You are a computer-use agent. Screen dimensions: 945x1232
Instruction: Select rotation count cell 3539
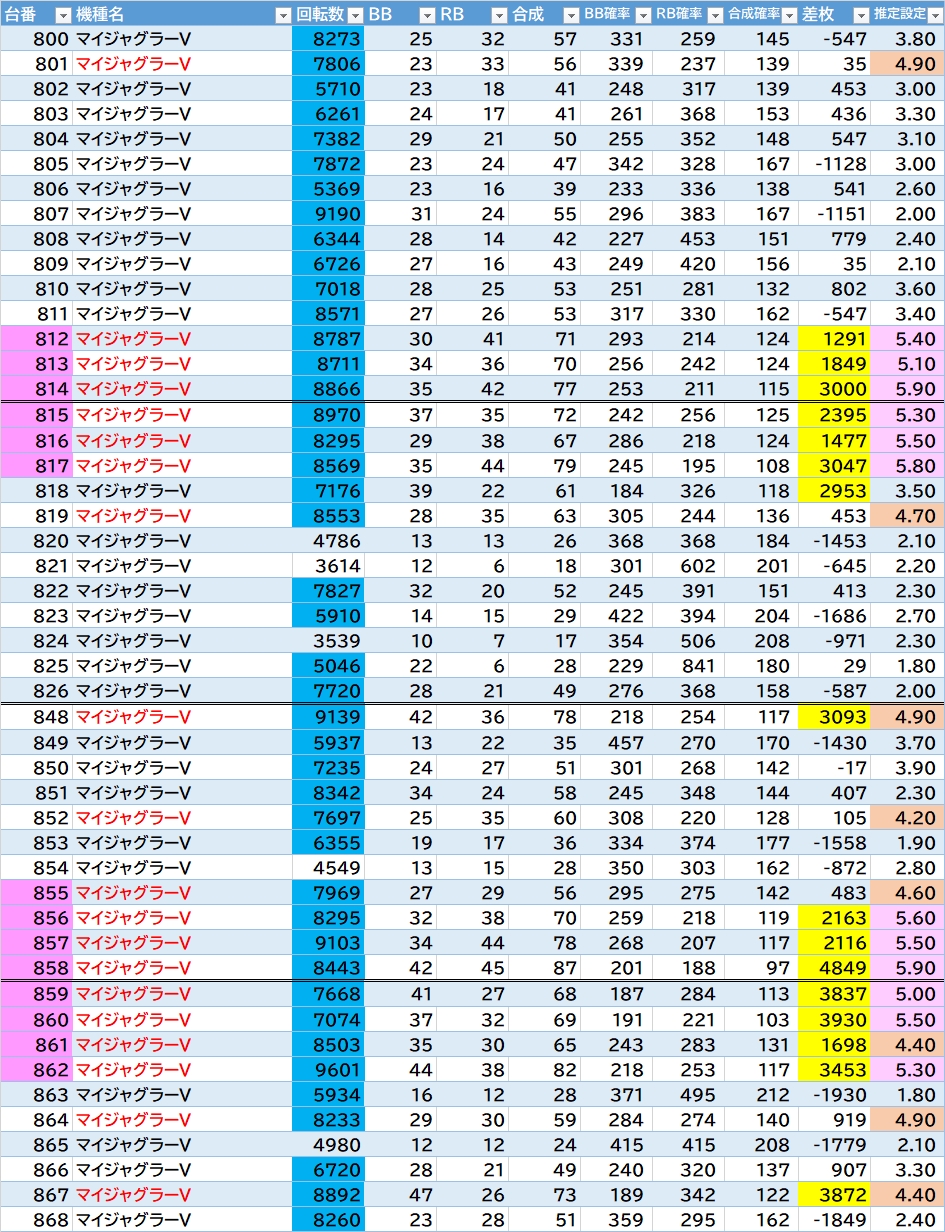(x=329, y=641)
